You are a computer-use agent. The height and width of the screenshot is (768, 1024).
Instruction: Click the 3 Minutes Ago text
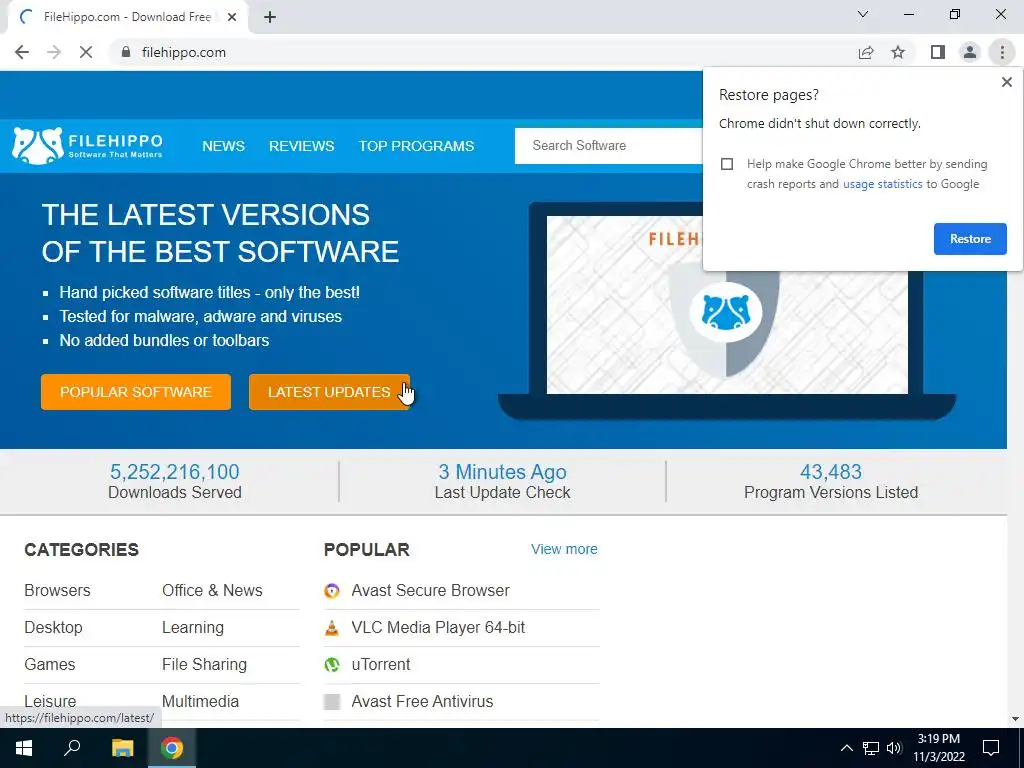[x=502, y=472]
